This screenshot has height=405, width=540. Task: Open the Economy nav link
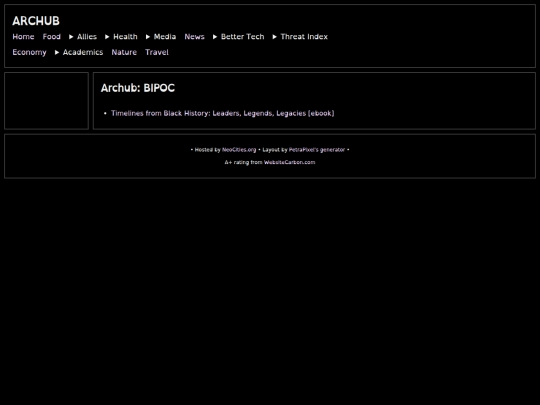coord(29,52)
